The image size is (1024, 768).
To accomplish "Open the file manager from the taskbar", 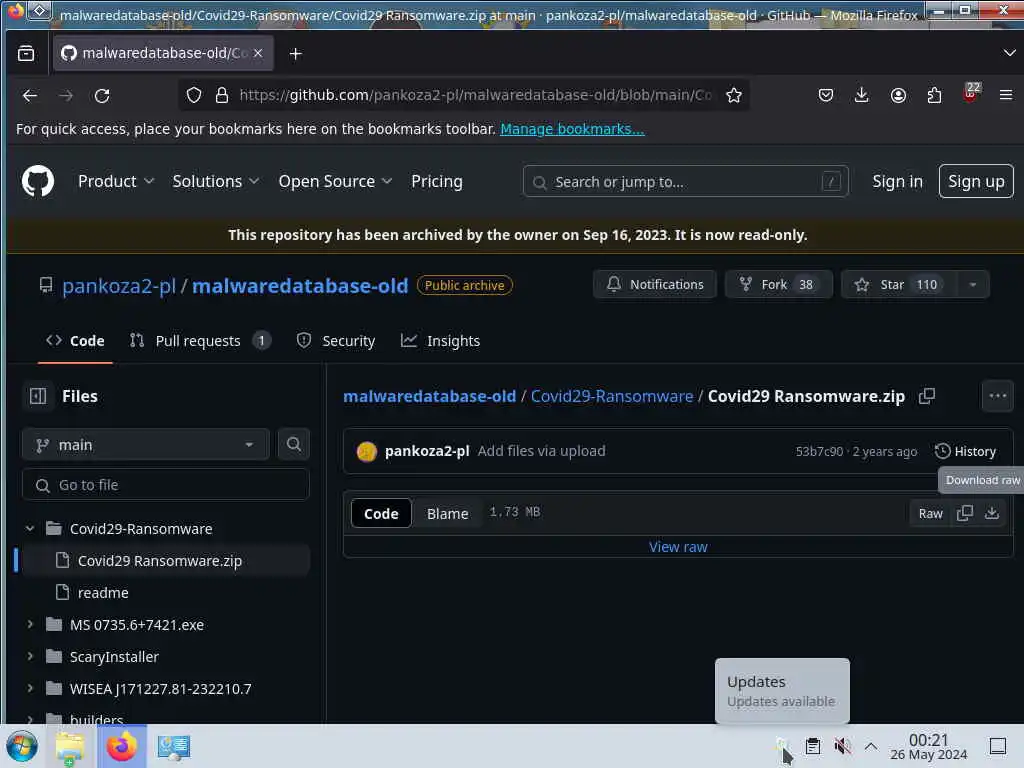I will 69,747.
